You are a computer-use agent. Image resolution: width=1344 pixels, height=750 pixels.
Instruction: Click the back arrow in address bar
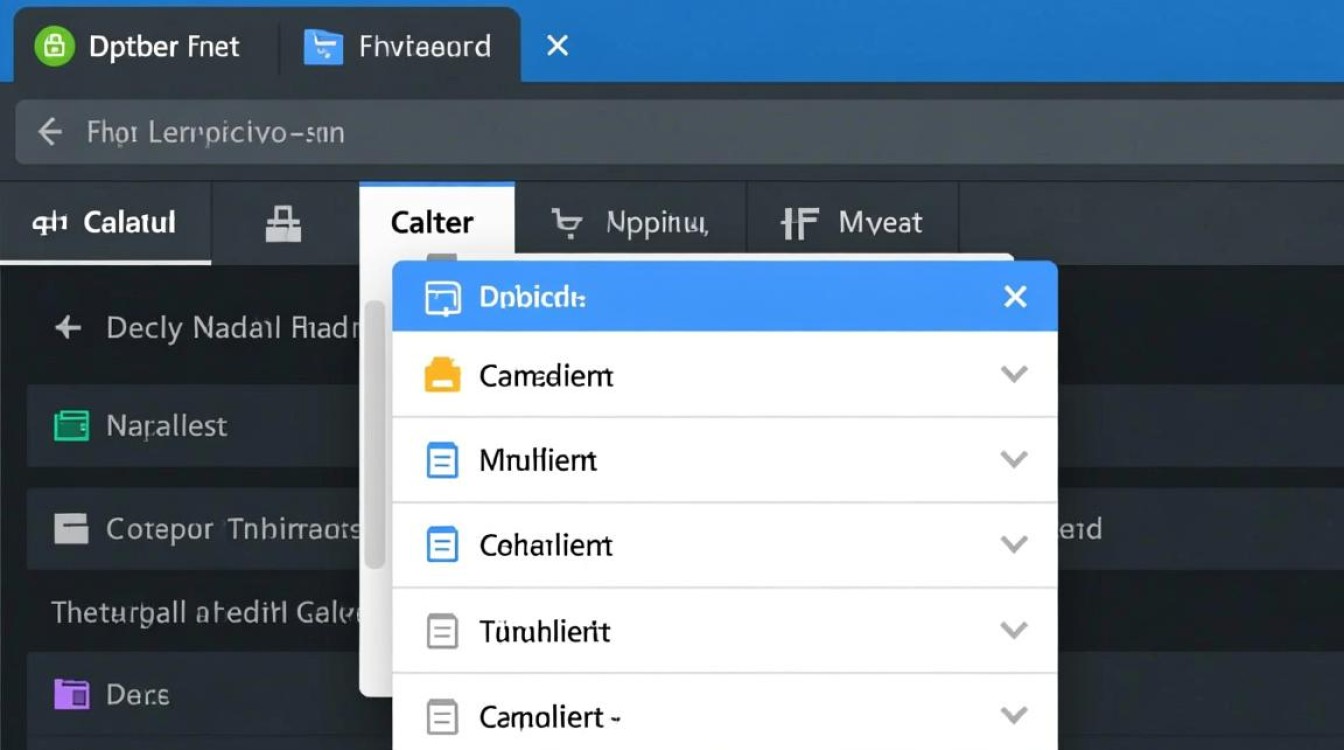coord(49,131)
